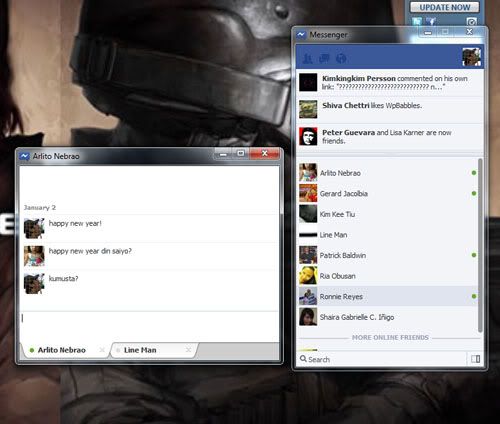Click the Messenger logo in title bar

point(301,35)
